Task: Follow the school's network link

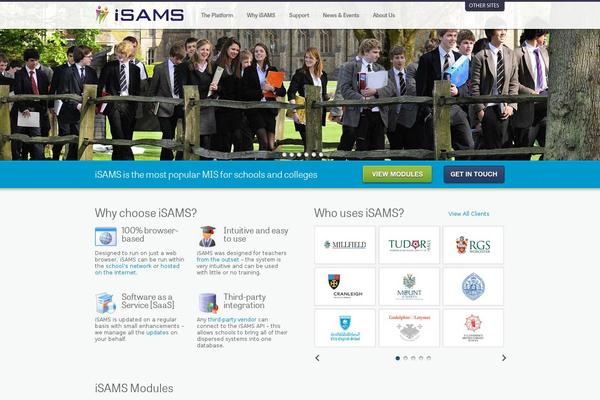Action: (129, 266)
